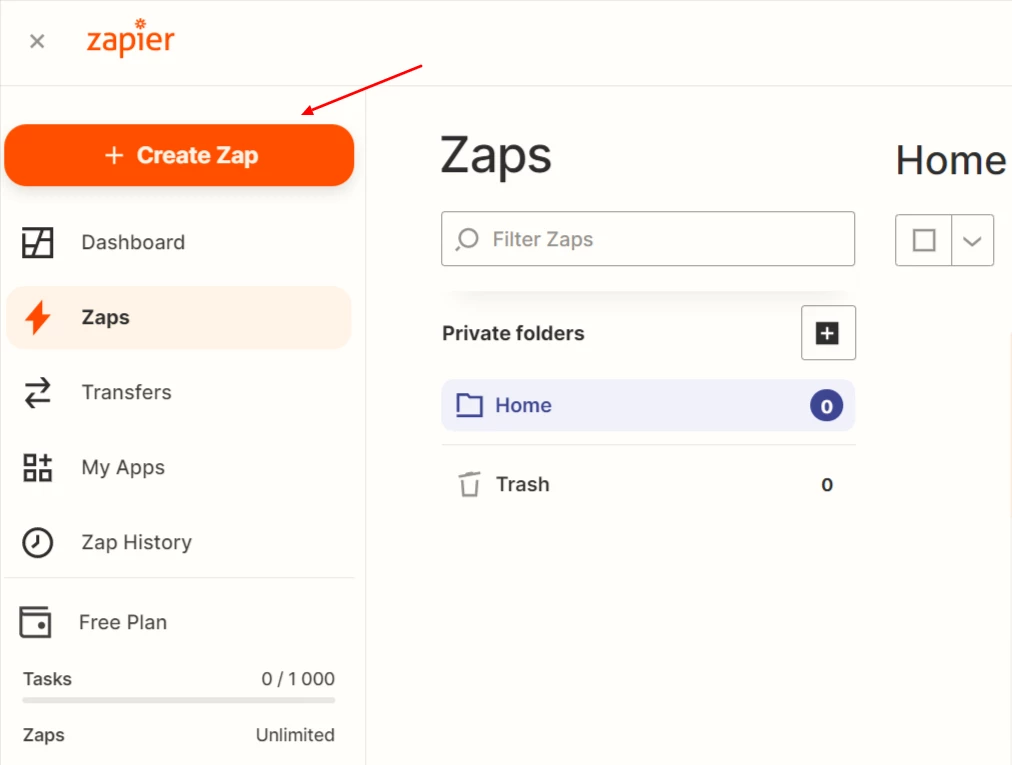Expand the selection dropdown chevron
The image size is (1012, 765).
tap(972, 241)
